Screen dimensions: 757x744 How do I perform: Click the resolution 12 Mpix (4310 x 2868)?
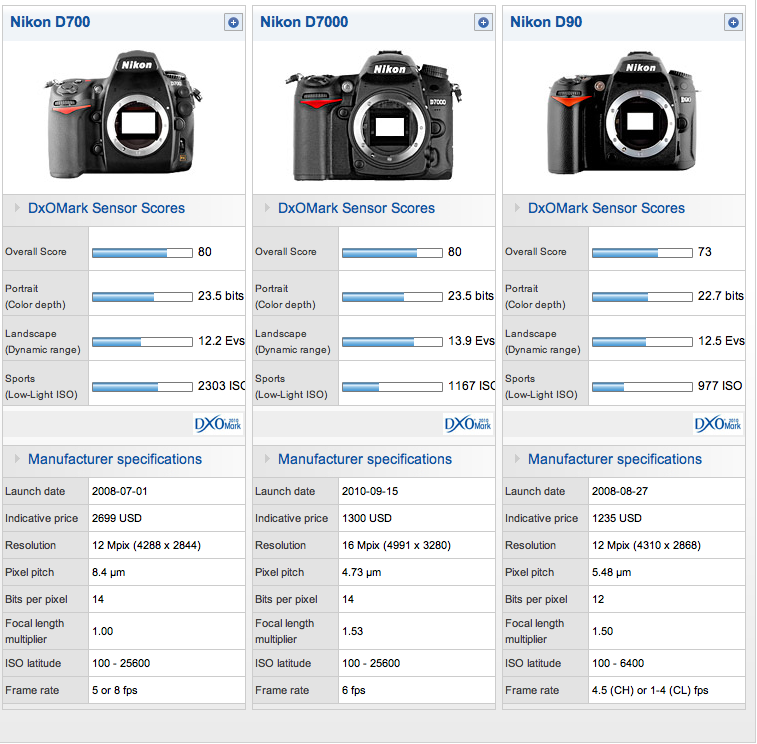pos(646,545)
